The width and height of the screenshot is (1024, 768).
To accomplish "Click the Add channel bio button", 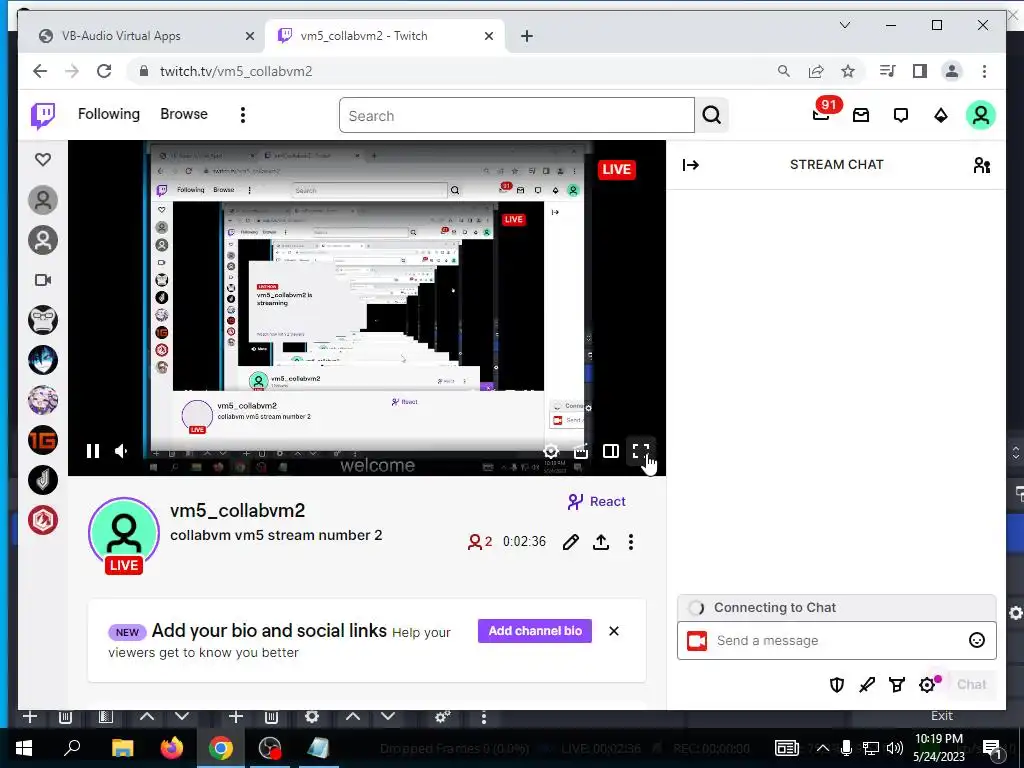I will 535,631.
